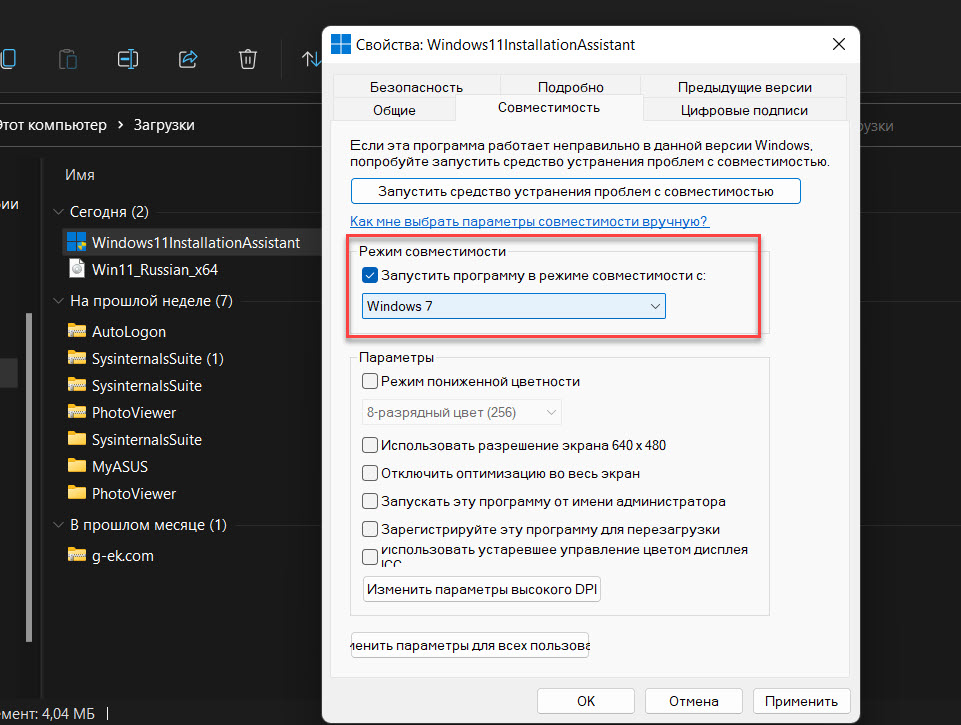Viewport: 961px width, 725px height.
Task: Click the g-ek.com zip folder icon
Action: pyautogui.click(x=77, y=555)
